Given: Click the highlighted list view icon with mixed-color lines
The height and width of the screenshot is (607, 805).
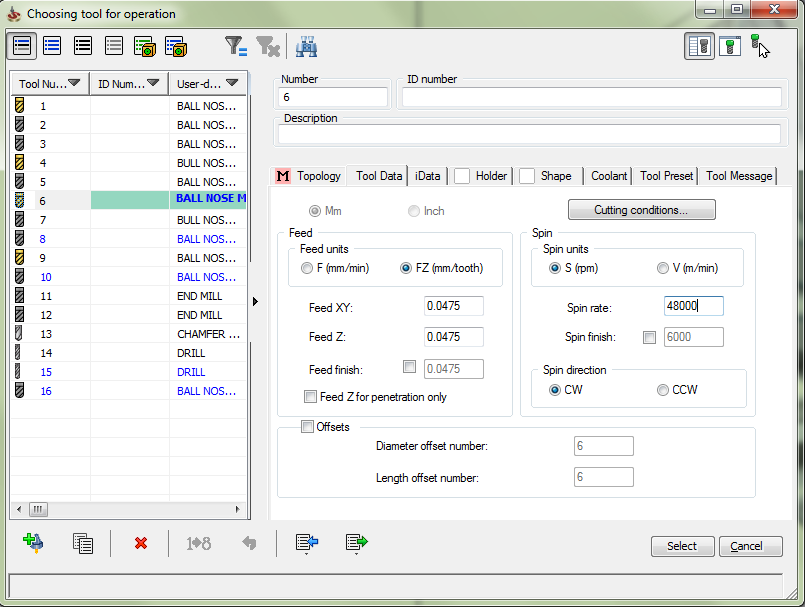Looking at the screenshot, I should pos(22,46).
